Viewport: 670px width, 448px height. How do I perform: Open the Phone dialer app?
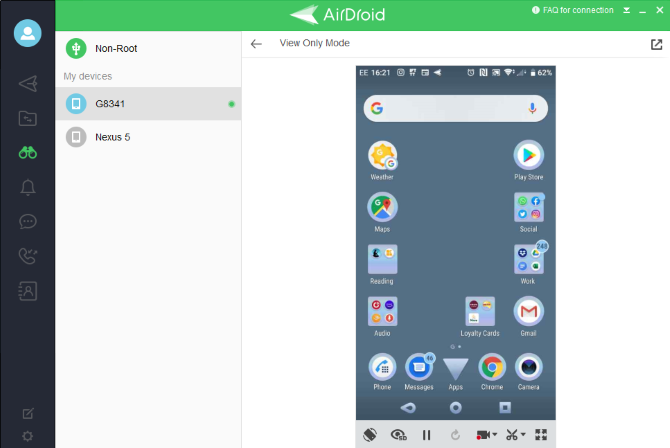(x=382, y=372)
